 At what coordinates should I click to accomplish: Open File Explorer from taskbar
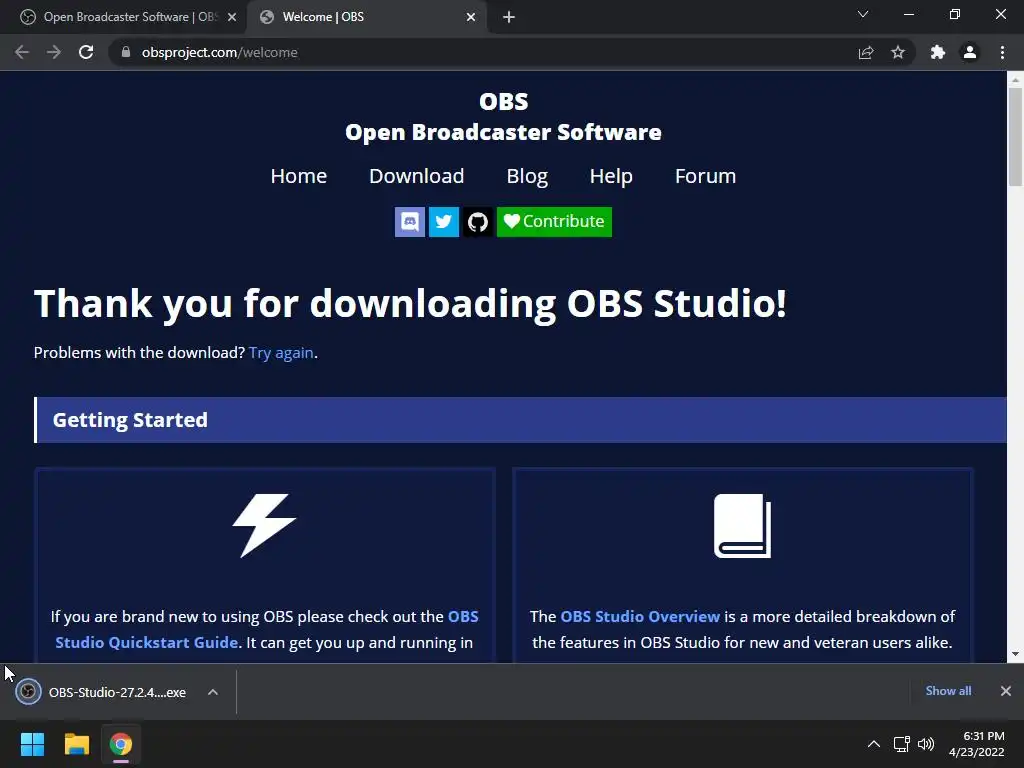point(76,744)
